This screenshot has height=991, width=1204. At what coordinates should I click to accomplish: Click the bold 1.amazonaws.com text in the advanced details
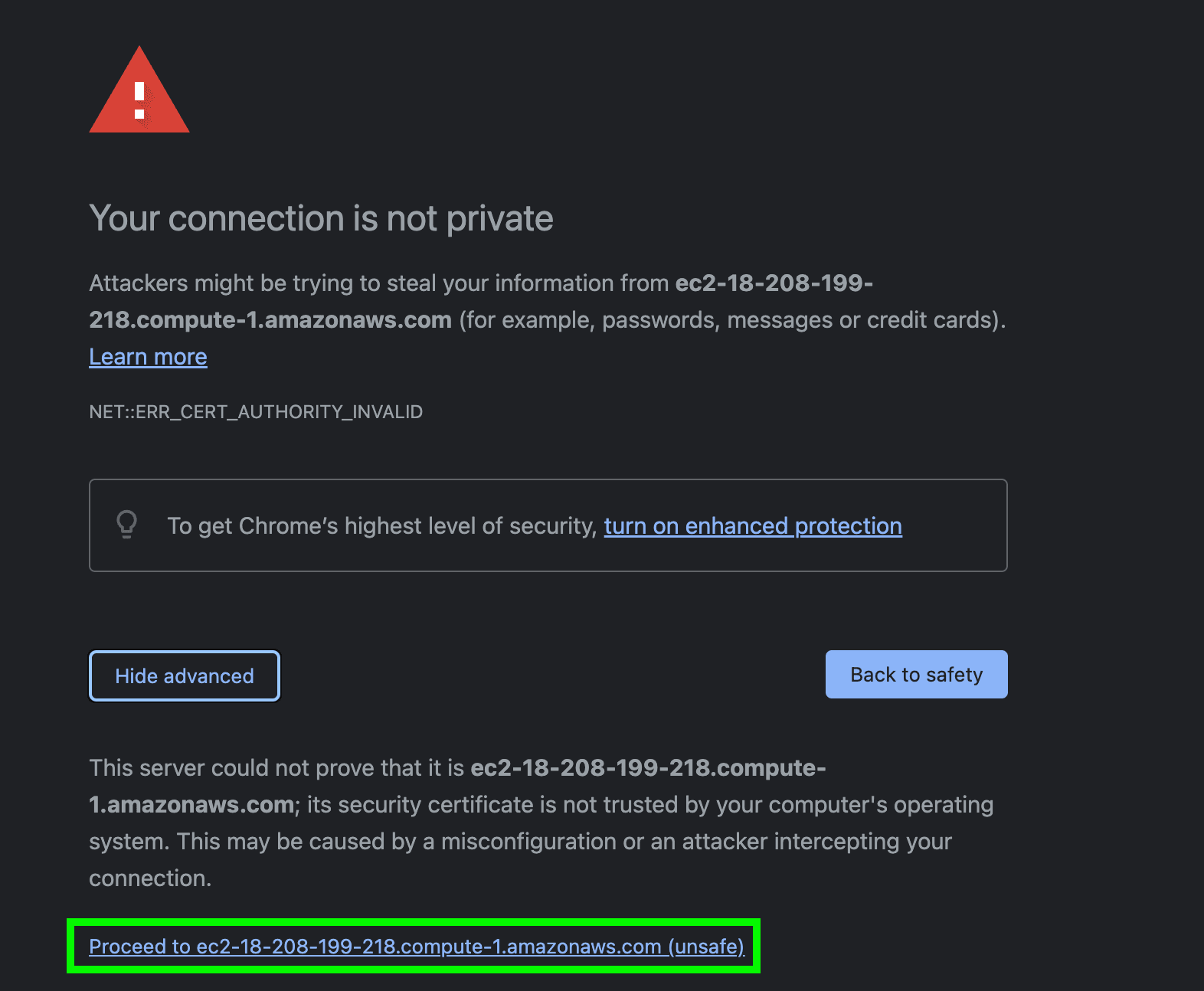[191, 805]
